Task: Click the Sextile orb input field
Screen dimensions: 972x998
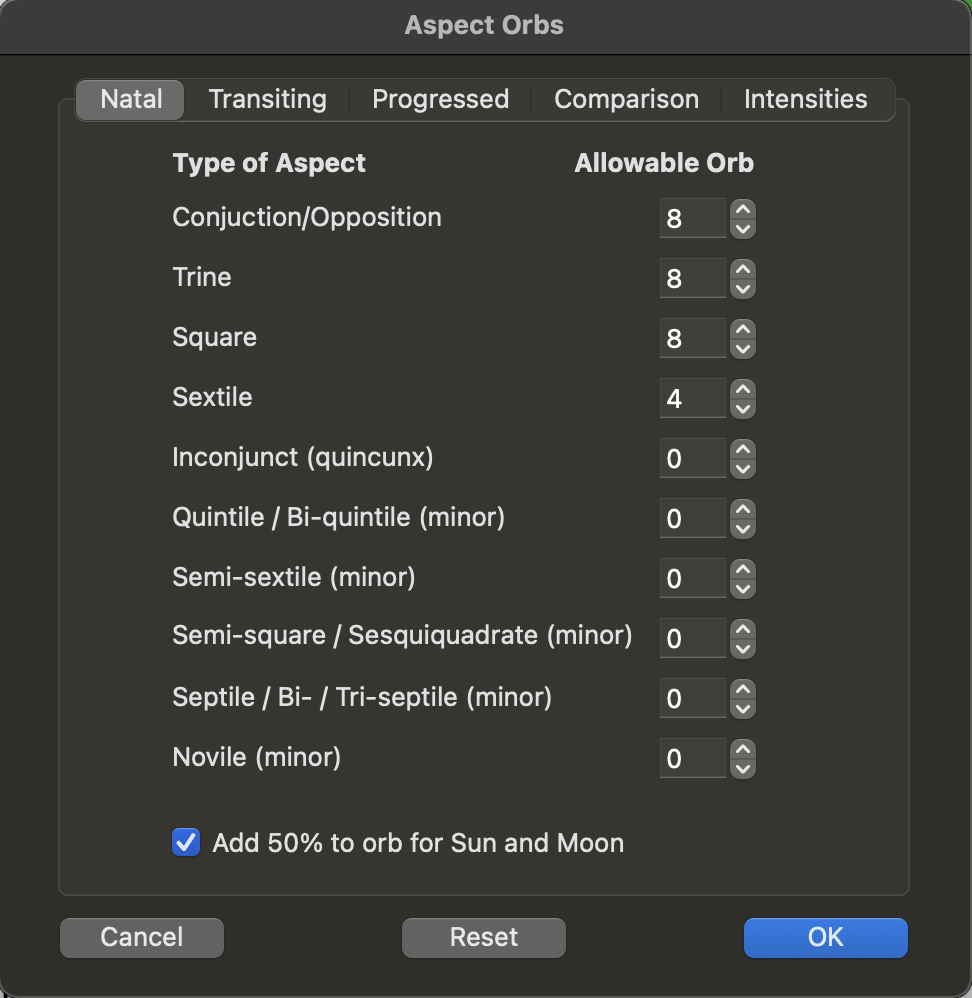Action: [692, 399]
